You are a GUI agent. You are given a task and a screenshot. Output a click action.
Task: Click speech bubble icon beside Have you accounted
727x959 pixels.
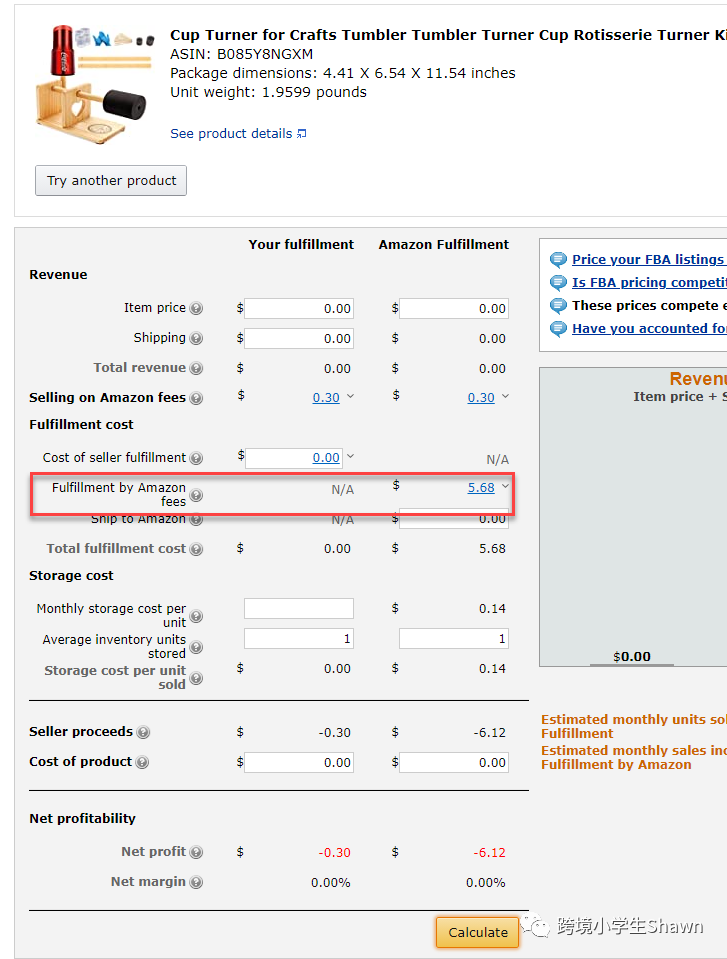click(x=558, y=329)
